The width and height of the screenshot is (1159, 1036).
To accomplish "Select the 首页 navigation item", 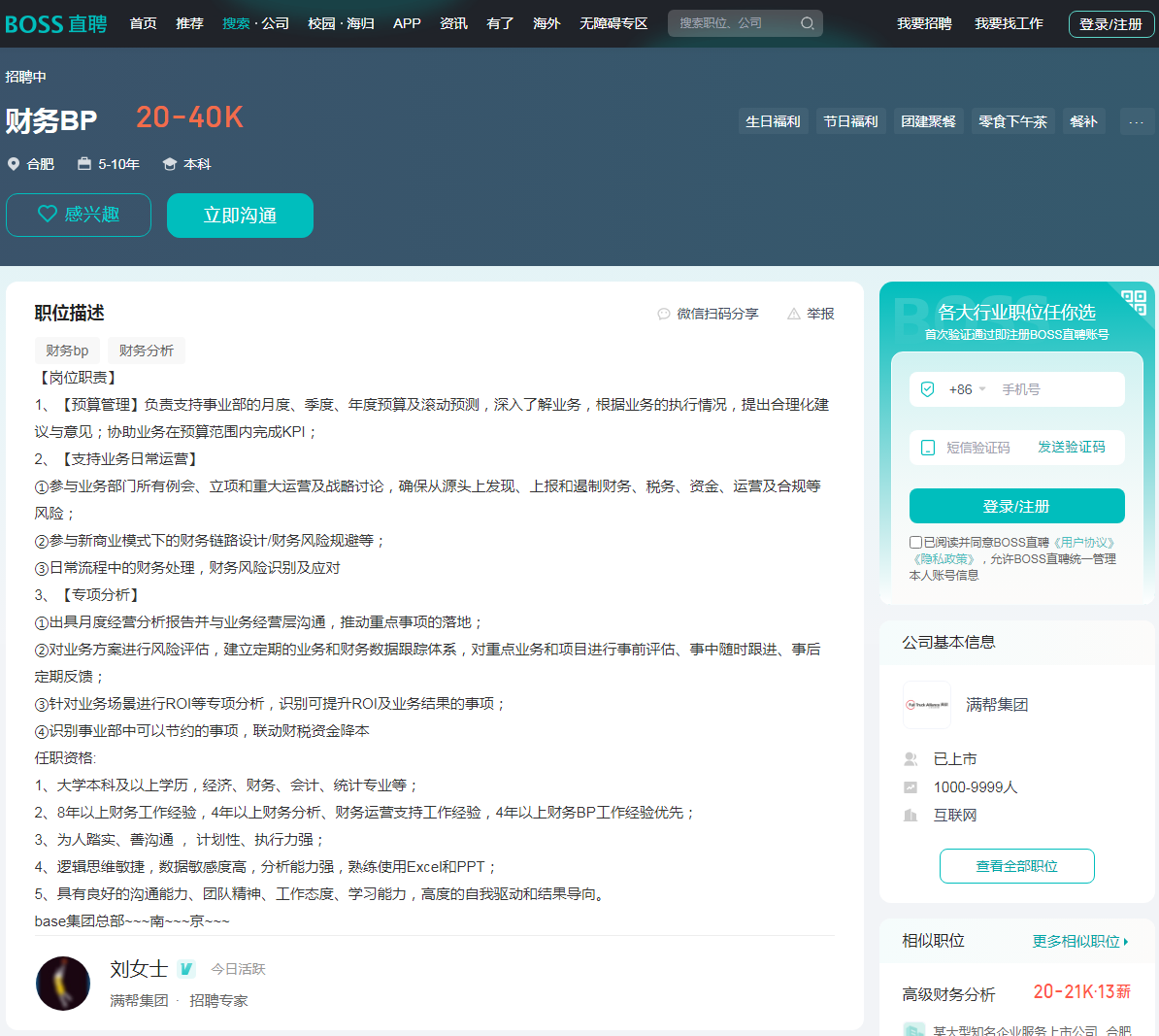I will (x=143, y=23).
